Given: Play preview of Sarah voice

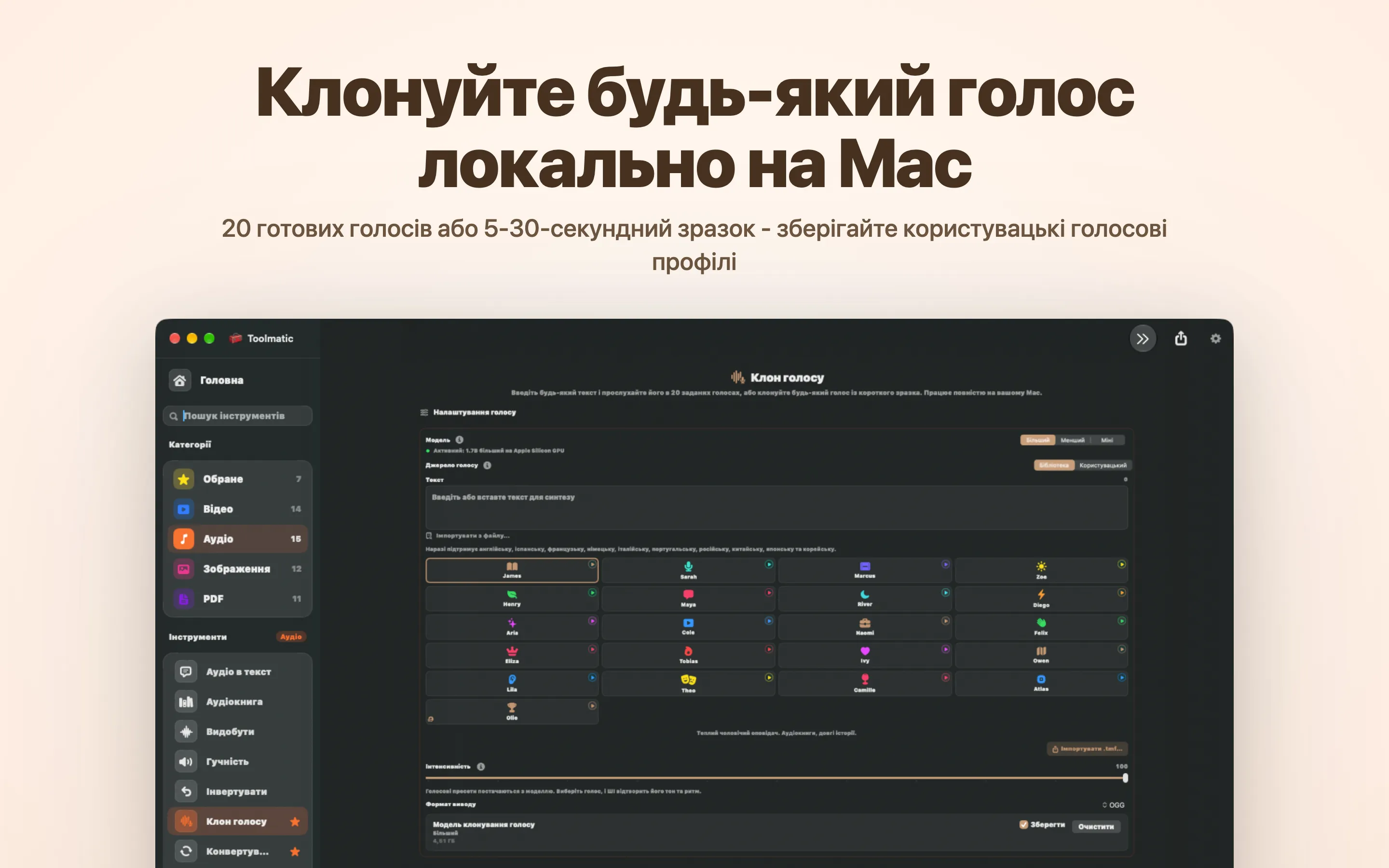Looking at the screenshot, I should 769,564.
